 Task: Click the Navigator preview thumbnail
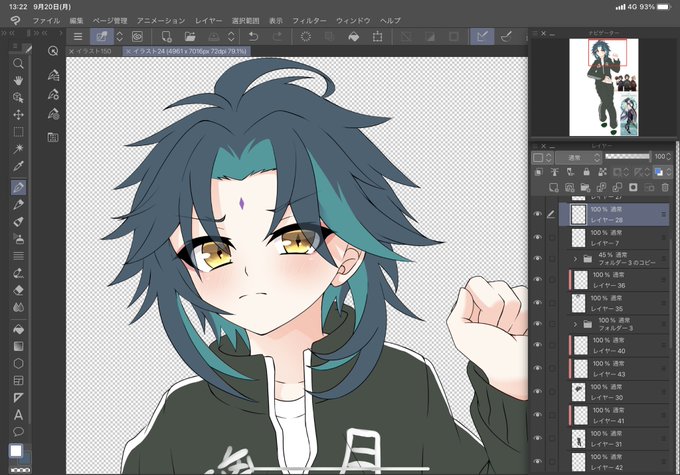[604, 87]
